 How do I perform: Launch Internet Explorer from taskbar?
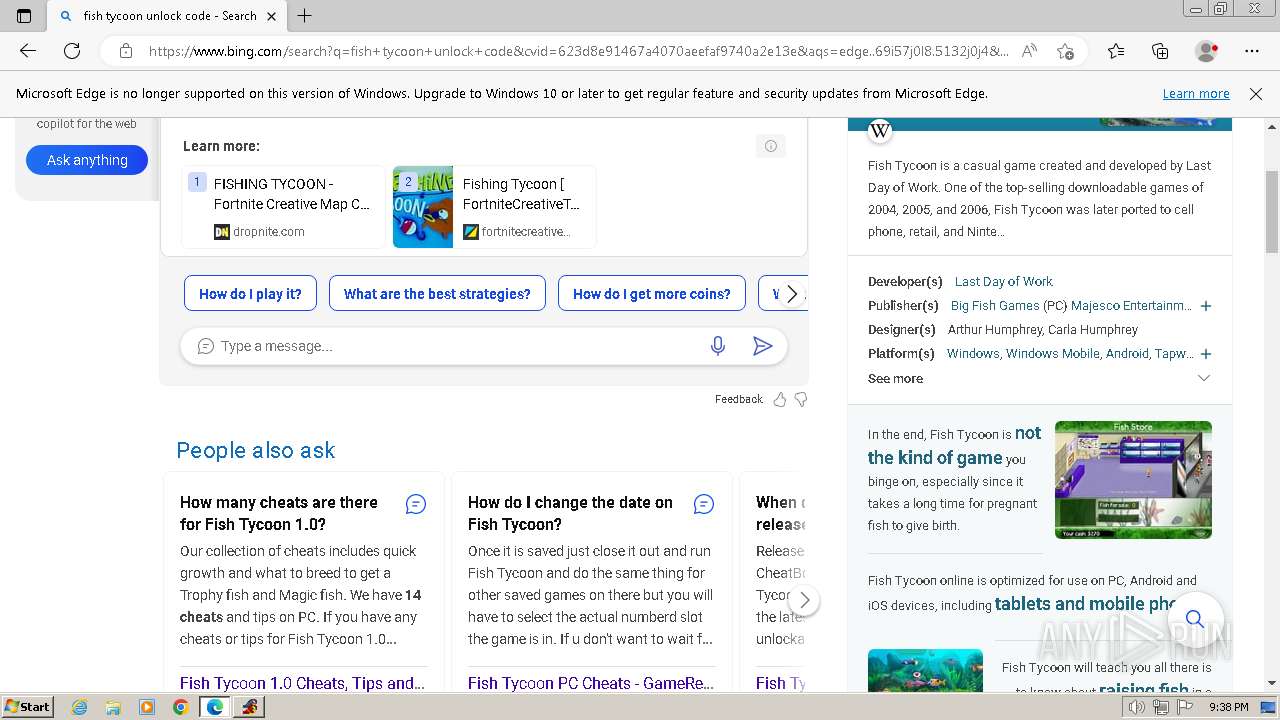point(80,707)
